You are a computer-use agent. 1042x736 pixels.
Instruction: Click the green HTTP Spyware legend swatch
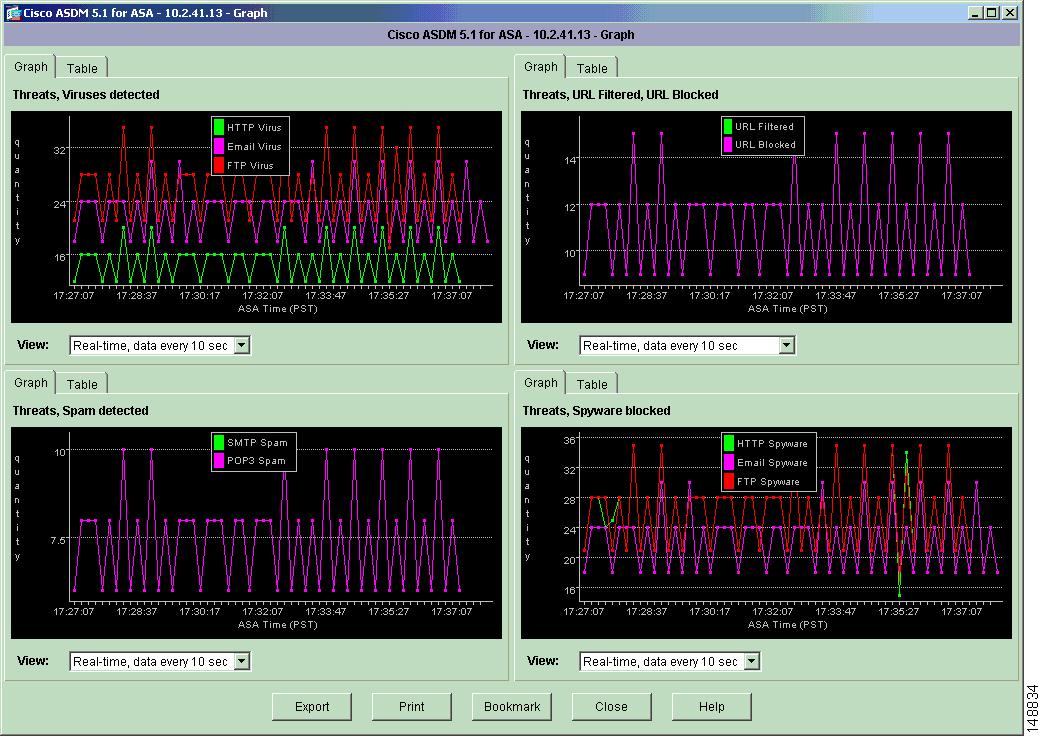tap(729, 443)
